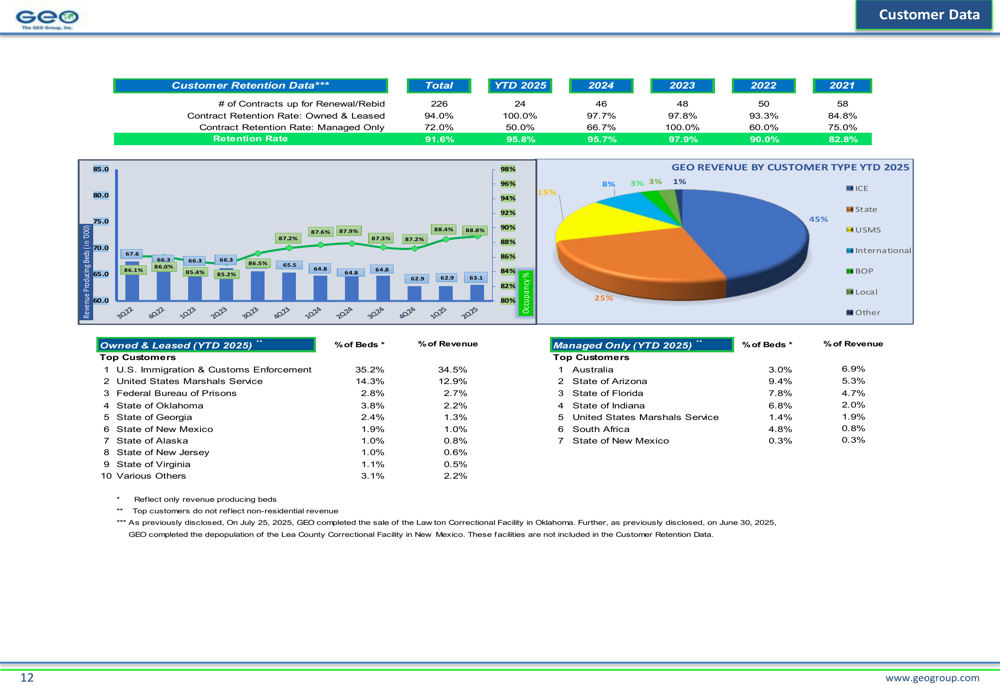Screen dimensions: 1000x685
Task: Open the www.geogroup.com link
Action: pos(932,677)
